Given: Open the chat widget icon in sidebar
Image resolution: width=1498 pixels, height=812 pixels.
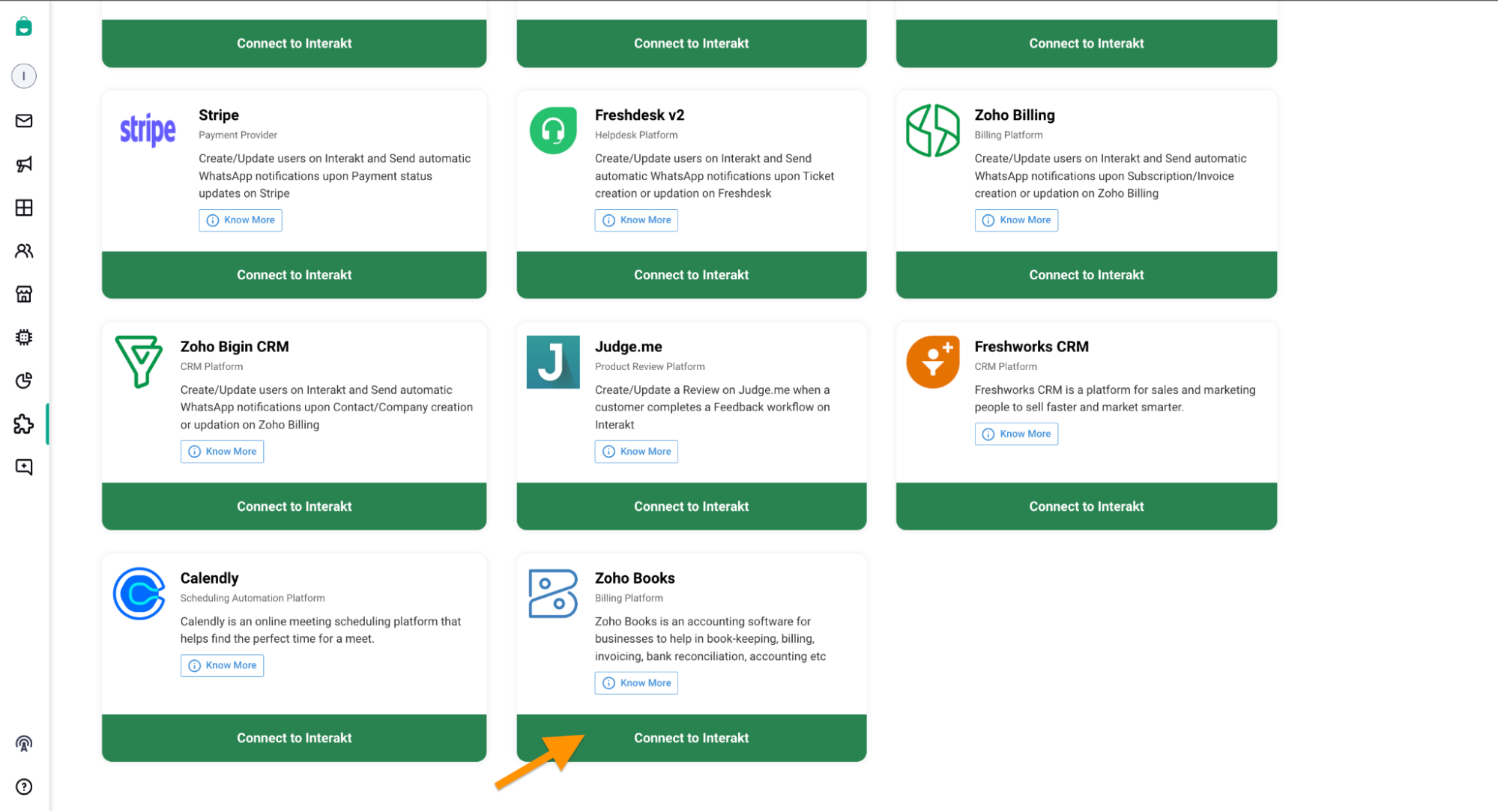Looking at the screenshot, I should click(23, 467).
